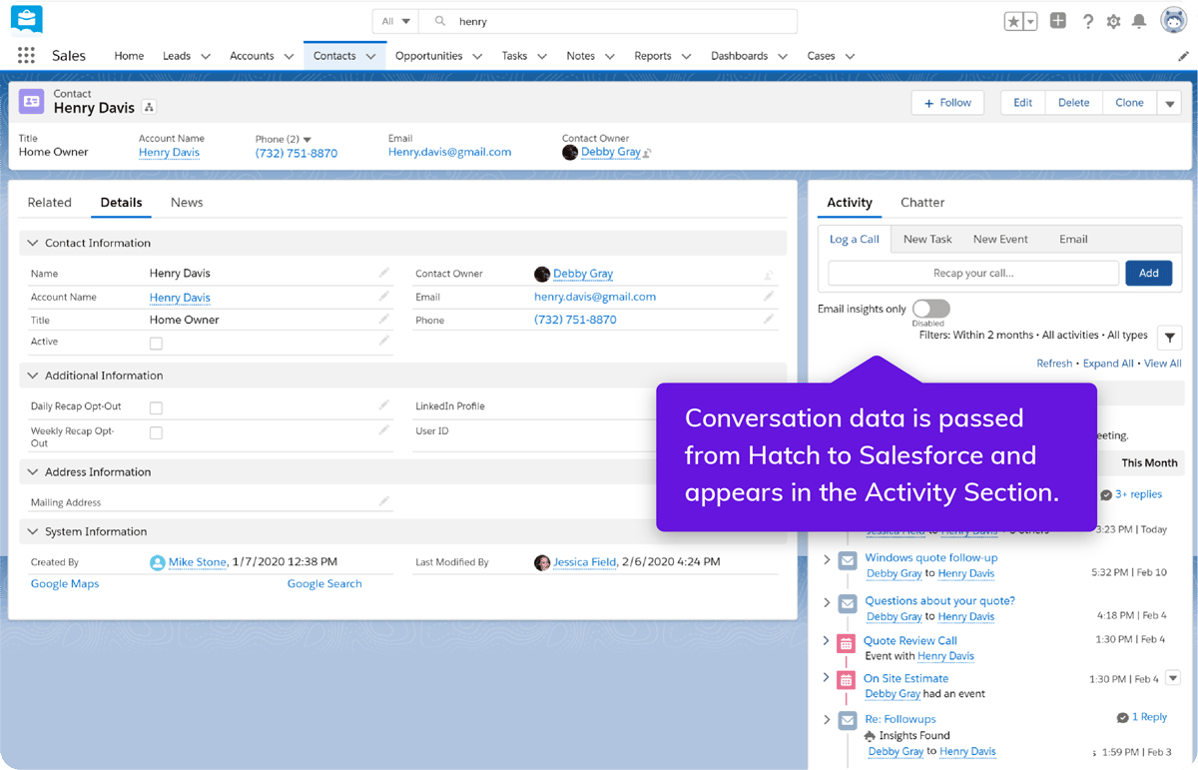Open the Opportunities tab in the navigation bar
This screenshot has height=770, width=1198.
point(430,55)
